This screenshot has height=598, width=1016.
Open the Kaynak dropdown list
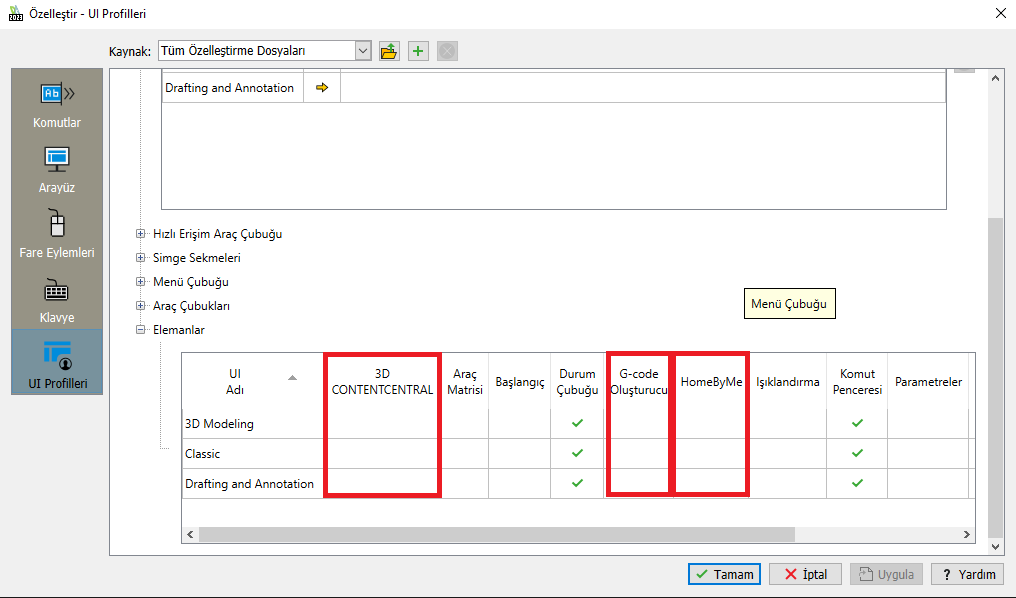coord(362,51)
